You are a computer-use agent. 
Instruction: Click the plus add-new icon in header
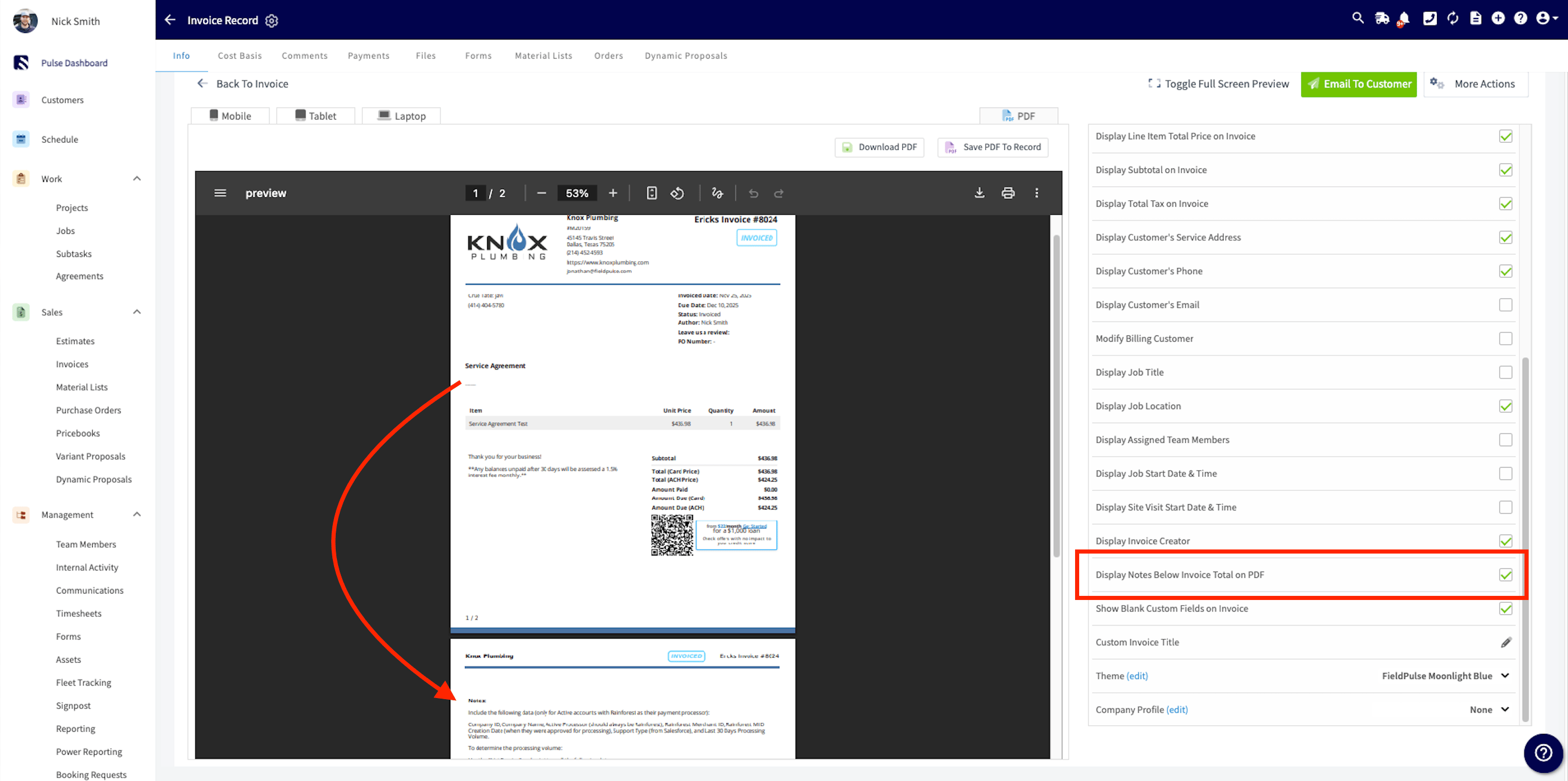1498,18
